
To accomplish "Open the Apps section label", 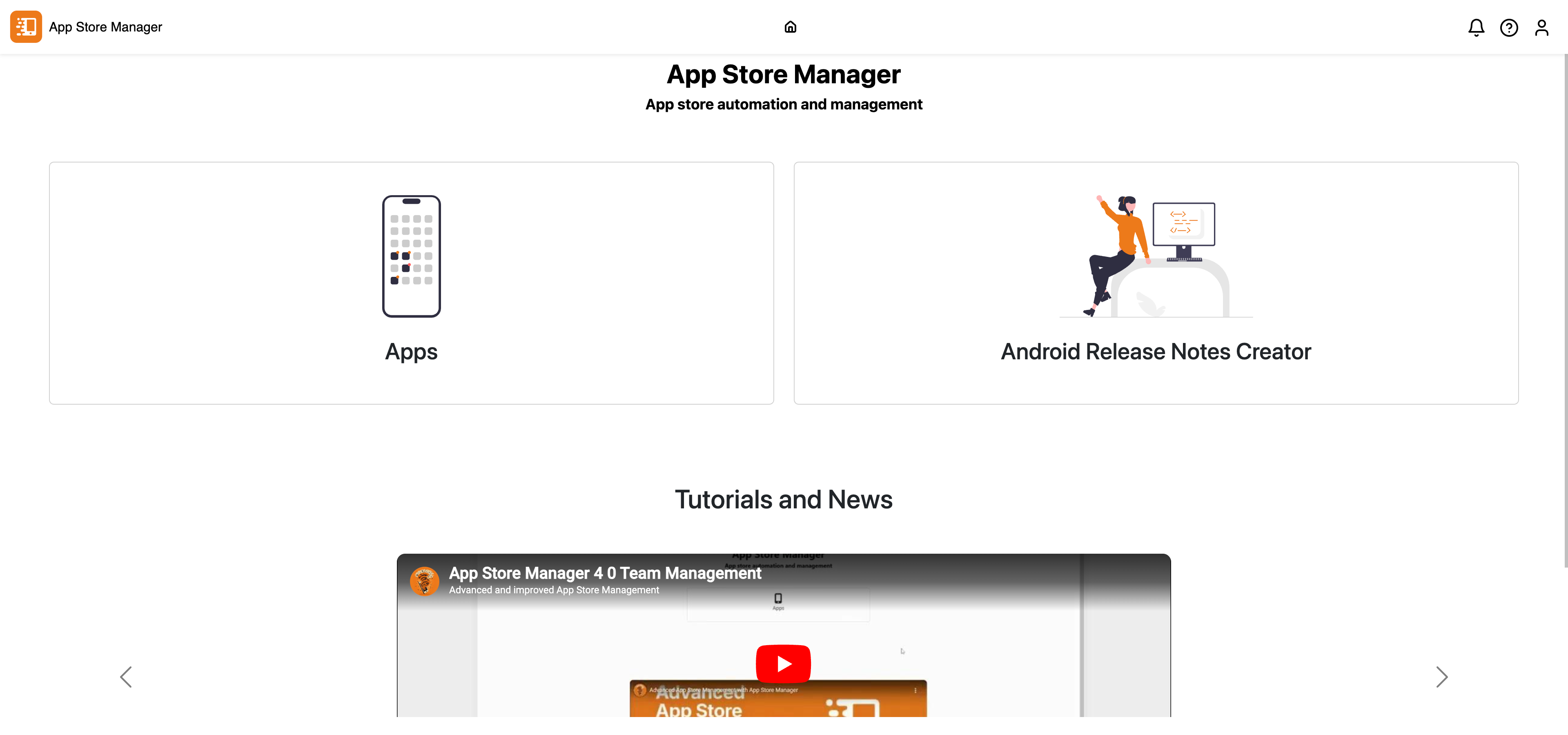I will pyautogui.click(x=412, y=352).
